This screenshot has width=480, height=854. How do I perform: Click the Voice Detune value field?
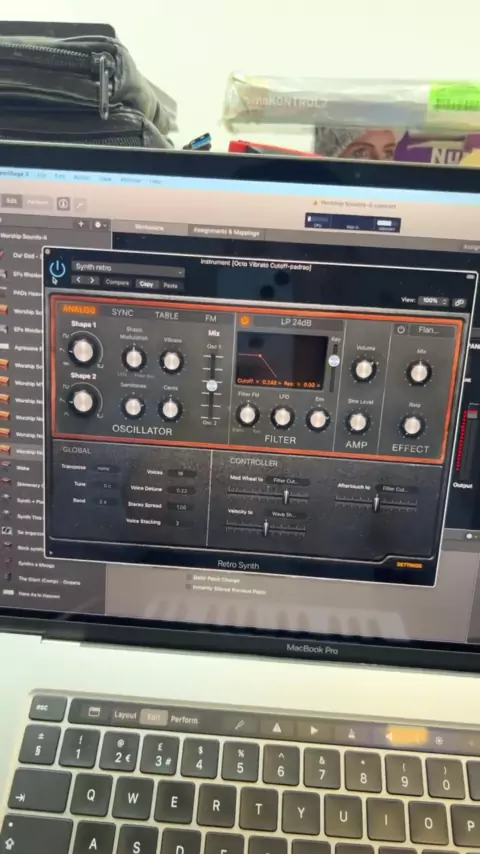[x=181, y=490]
